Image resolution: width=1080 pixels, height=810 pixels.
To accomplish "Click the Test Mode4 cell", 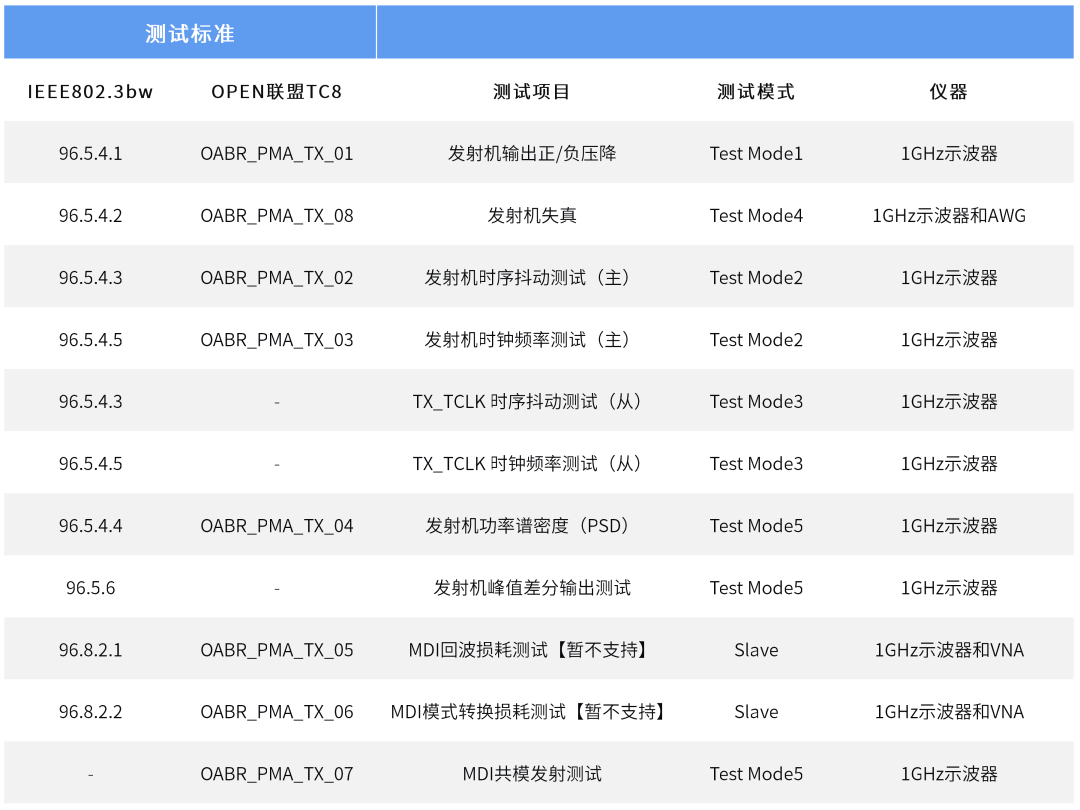I will click(756, 216).
